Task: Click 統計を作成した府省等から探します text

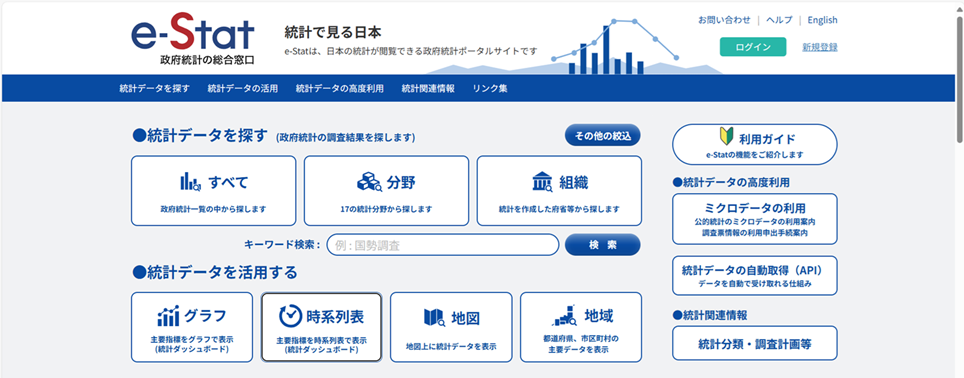Action: click(x=559, y=209)
